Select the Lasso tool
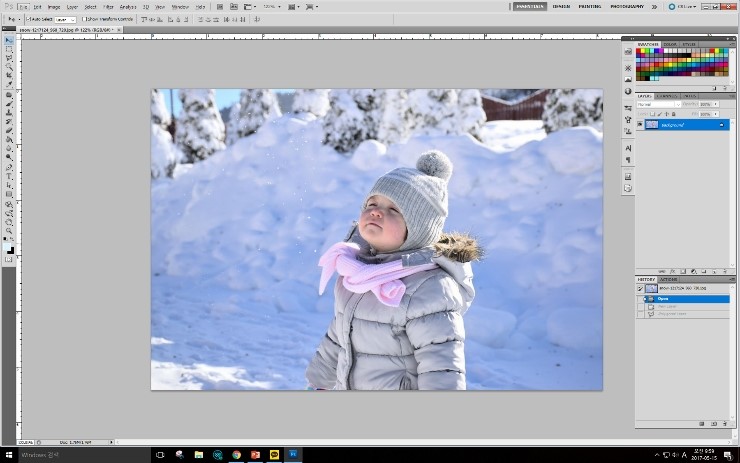 coord(9,58)
